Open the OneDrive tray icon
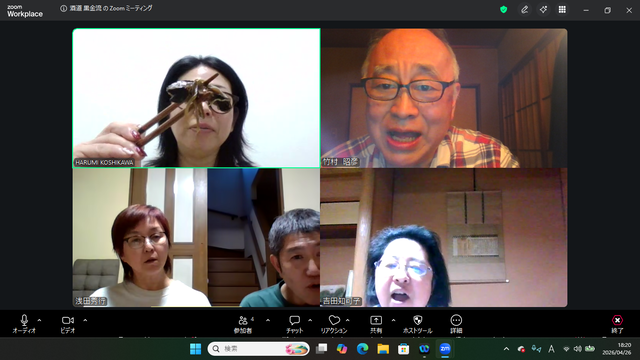The width and height of the screenshot is (640, 360). click(x=521, y=349)
